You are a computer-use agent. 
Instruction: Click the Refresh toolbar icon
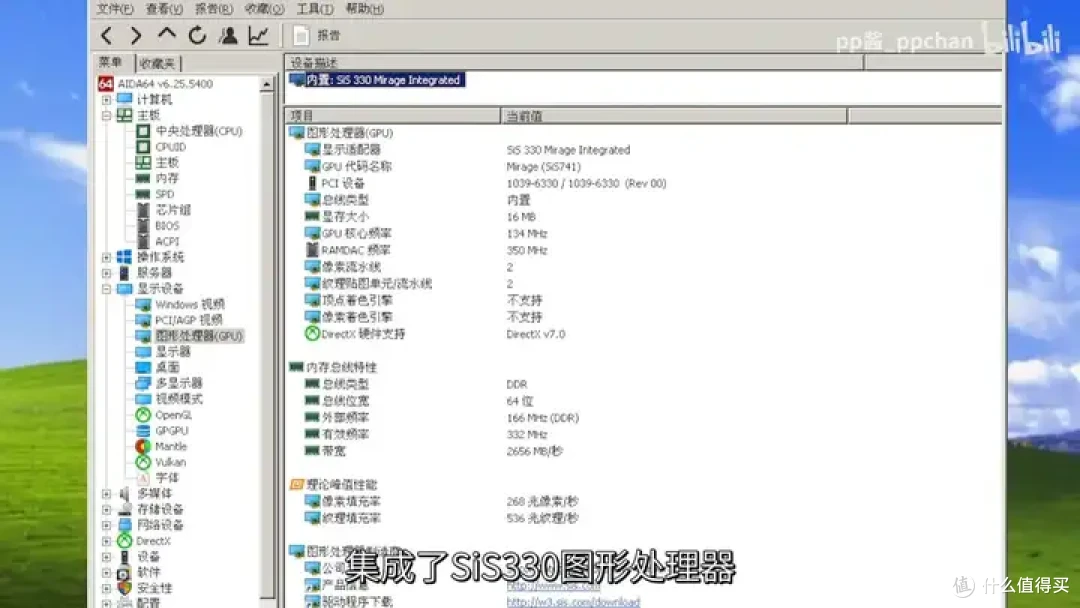click(197, 35)
